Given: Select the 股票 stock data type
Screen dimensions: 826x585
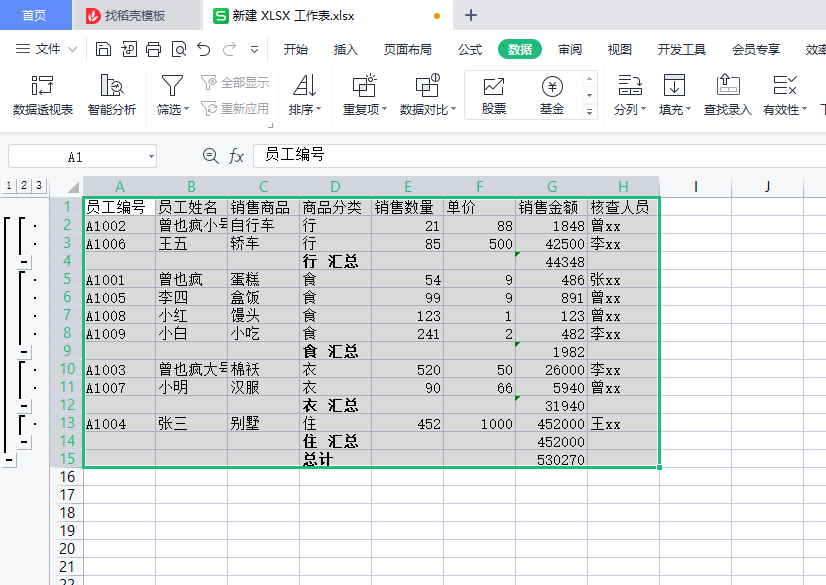Looking at the screenshot, I should 494,95.
